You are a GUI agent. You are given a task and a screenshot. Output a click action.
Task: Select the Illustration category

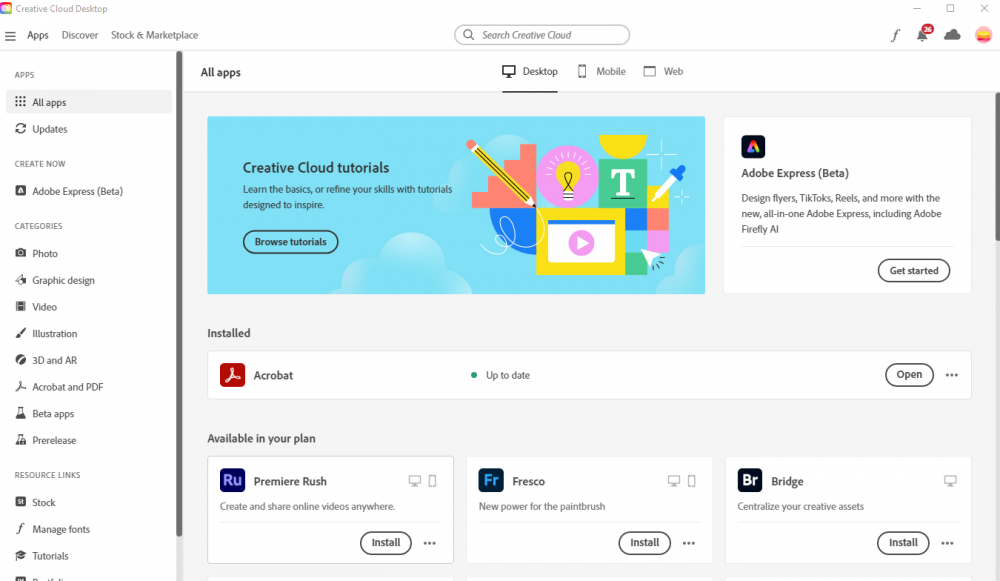[89, 334]
